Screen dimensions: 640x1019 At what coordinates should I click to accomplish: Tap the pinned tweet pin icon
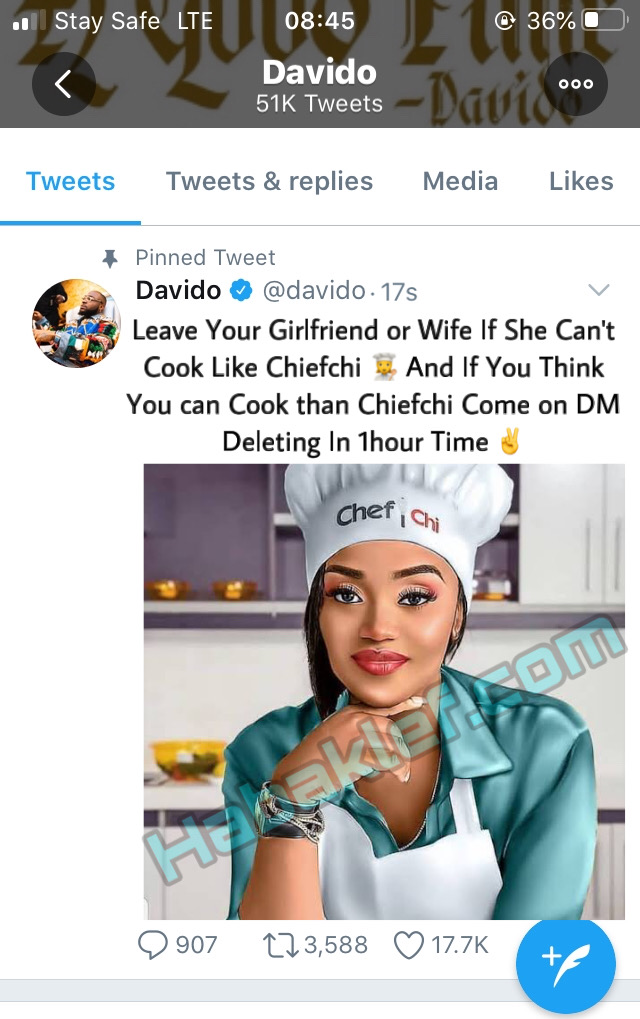pyautogui.click(x=110, y=258)
